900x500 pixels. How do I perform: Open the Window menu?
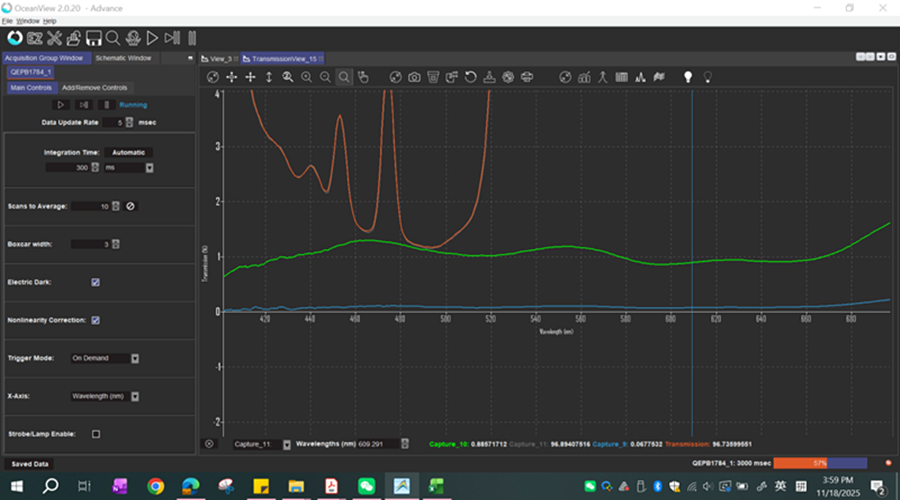(x=28, y=20)
